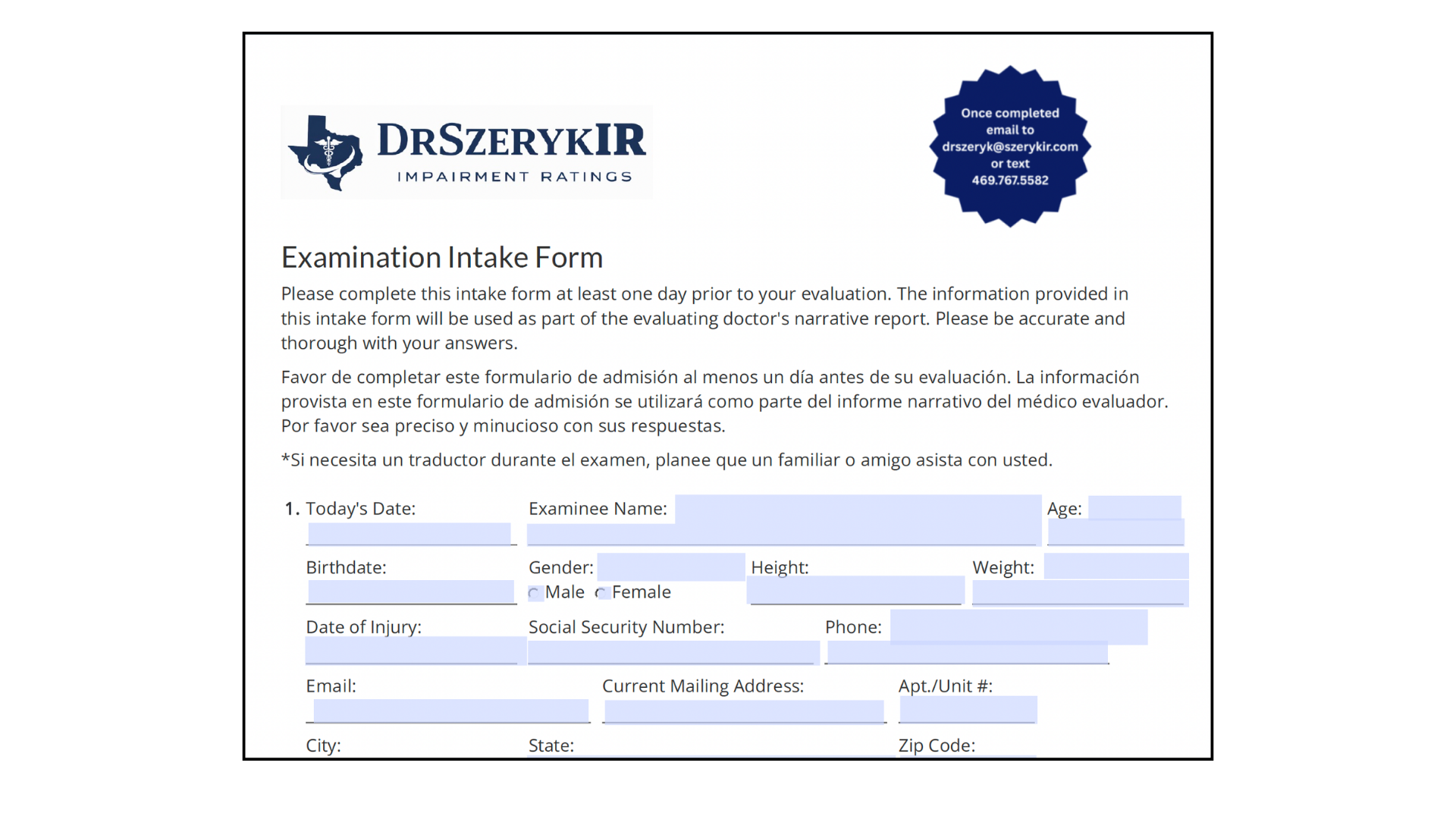Click the Apt./Unit # input field
The height and width of the screenshot is (819, 1456).
coord(967,710)
